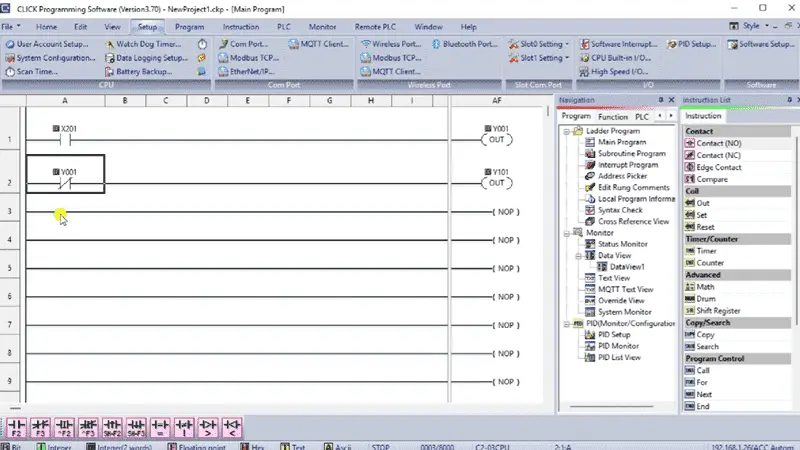Open Bluetooth Port setup
The height and width of the screenshot is (450, 800).
(464, 44)
